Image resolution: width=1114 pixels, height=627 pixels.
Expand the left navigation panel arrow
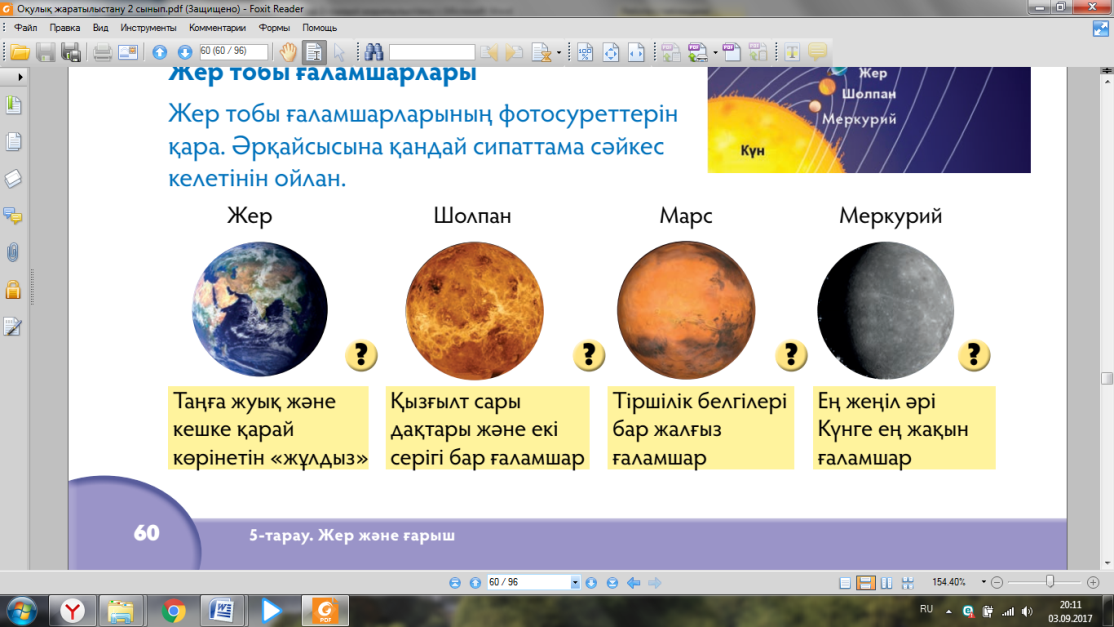point(20,76)
